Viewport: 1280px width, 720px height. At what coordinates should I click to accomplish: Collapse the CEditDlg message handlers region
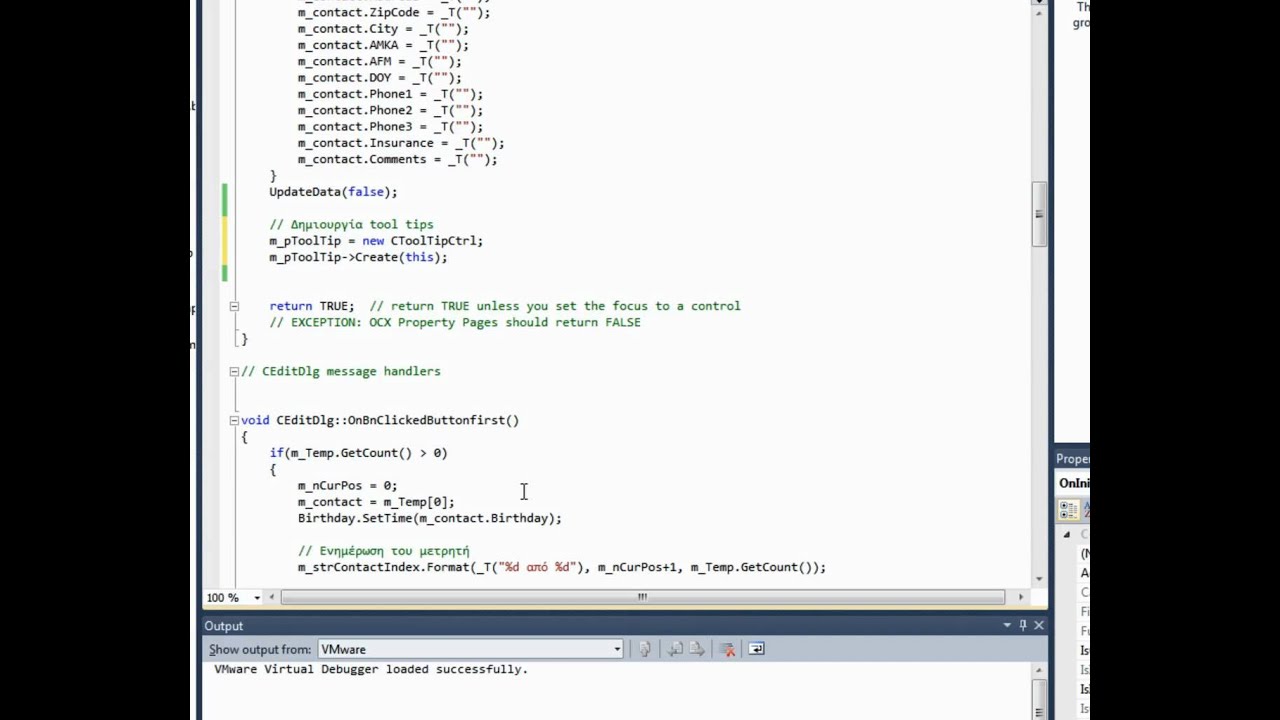(x=233, y=371)
